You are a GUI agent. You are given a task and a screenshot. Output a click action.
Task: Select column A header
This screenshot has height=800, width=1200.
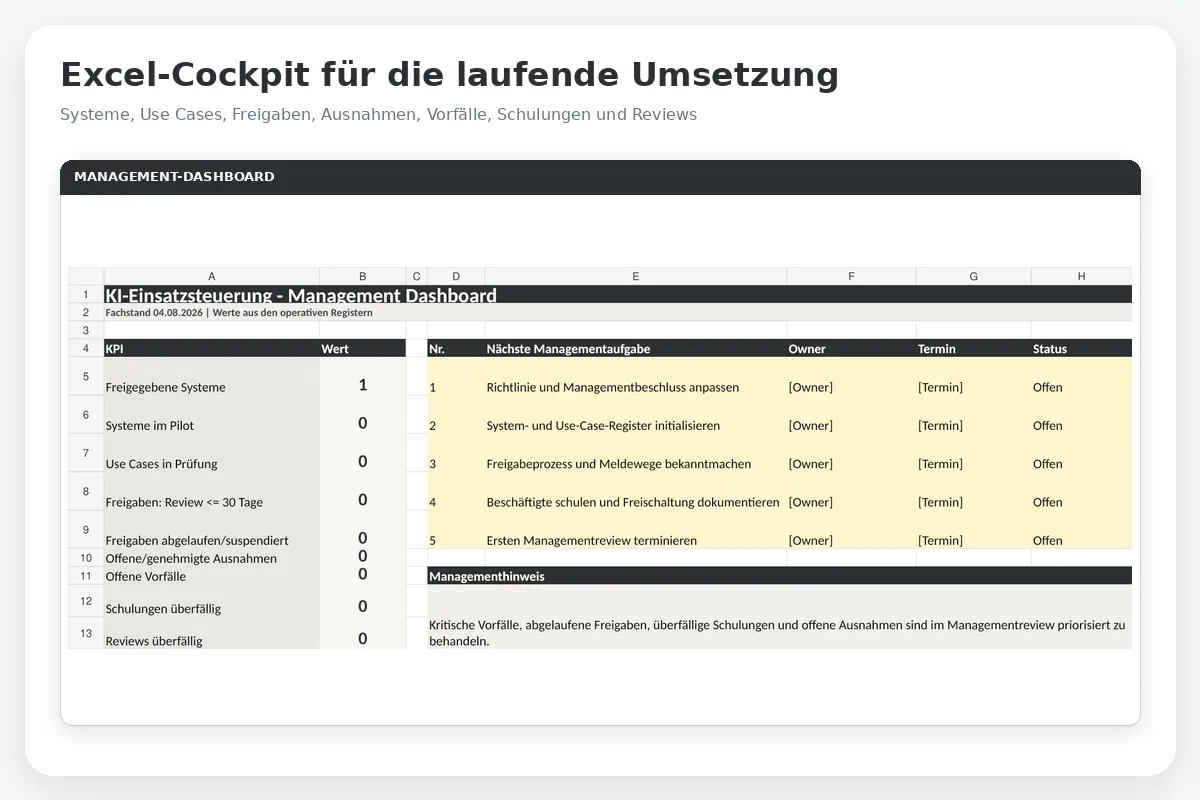pyautogui.click(x=211, y=276)
